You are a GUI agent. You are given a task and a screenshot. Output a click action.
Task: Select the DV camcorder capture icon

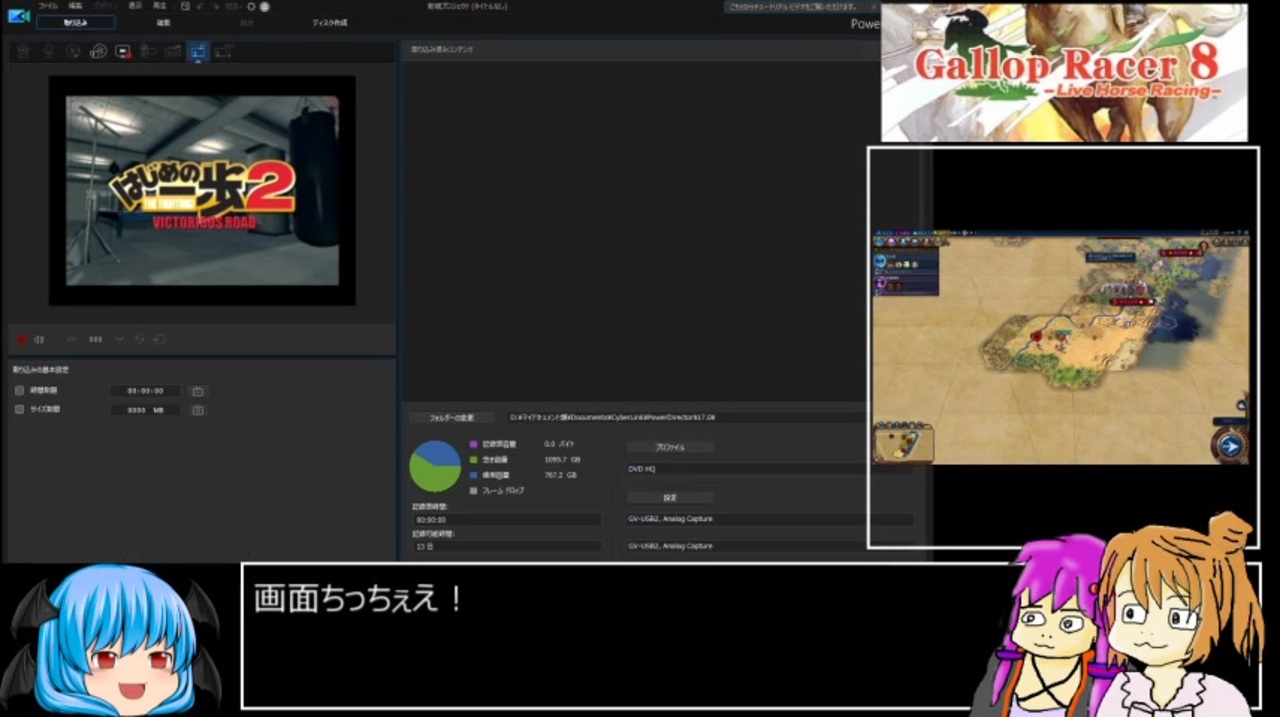click(148, 51)
